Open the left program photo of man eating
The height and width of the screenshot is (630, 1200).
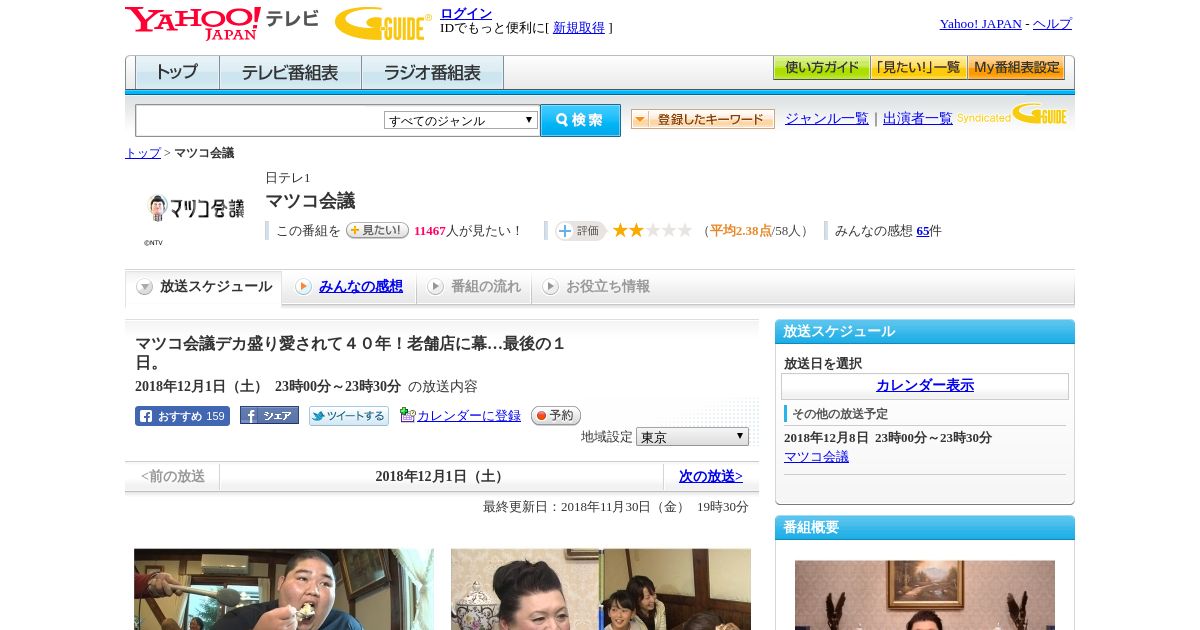284,589
